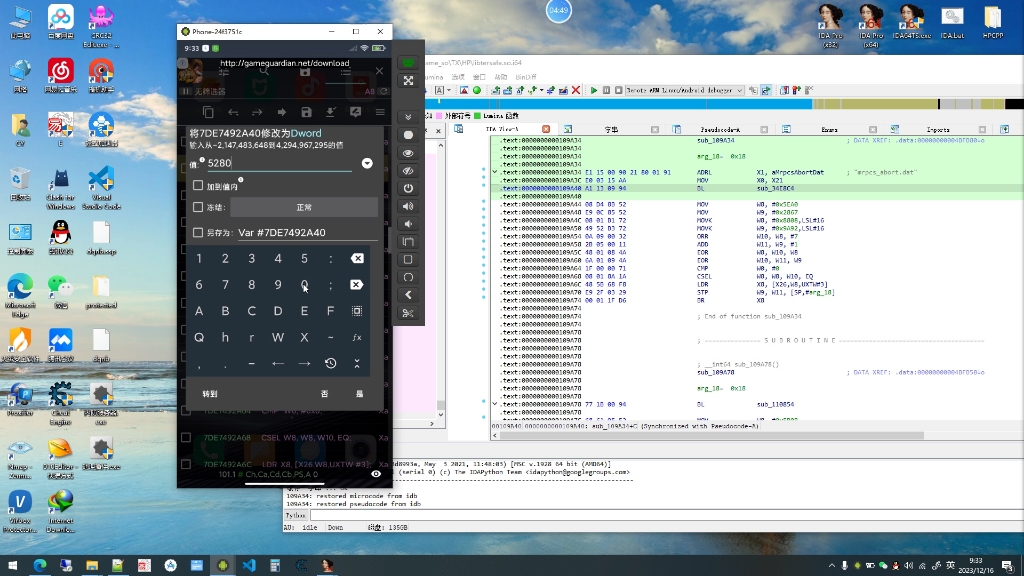The image size is (1024, 576).
Task: Click the scissors screenshot icon in emulator sidebar
Action: [408, 313]
